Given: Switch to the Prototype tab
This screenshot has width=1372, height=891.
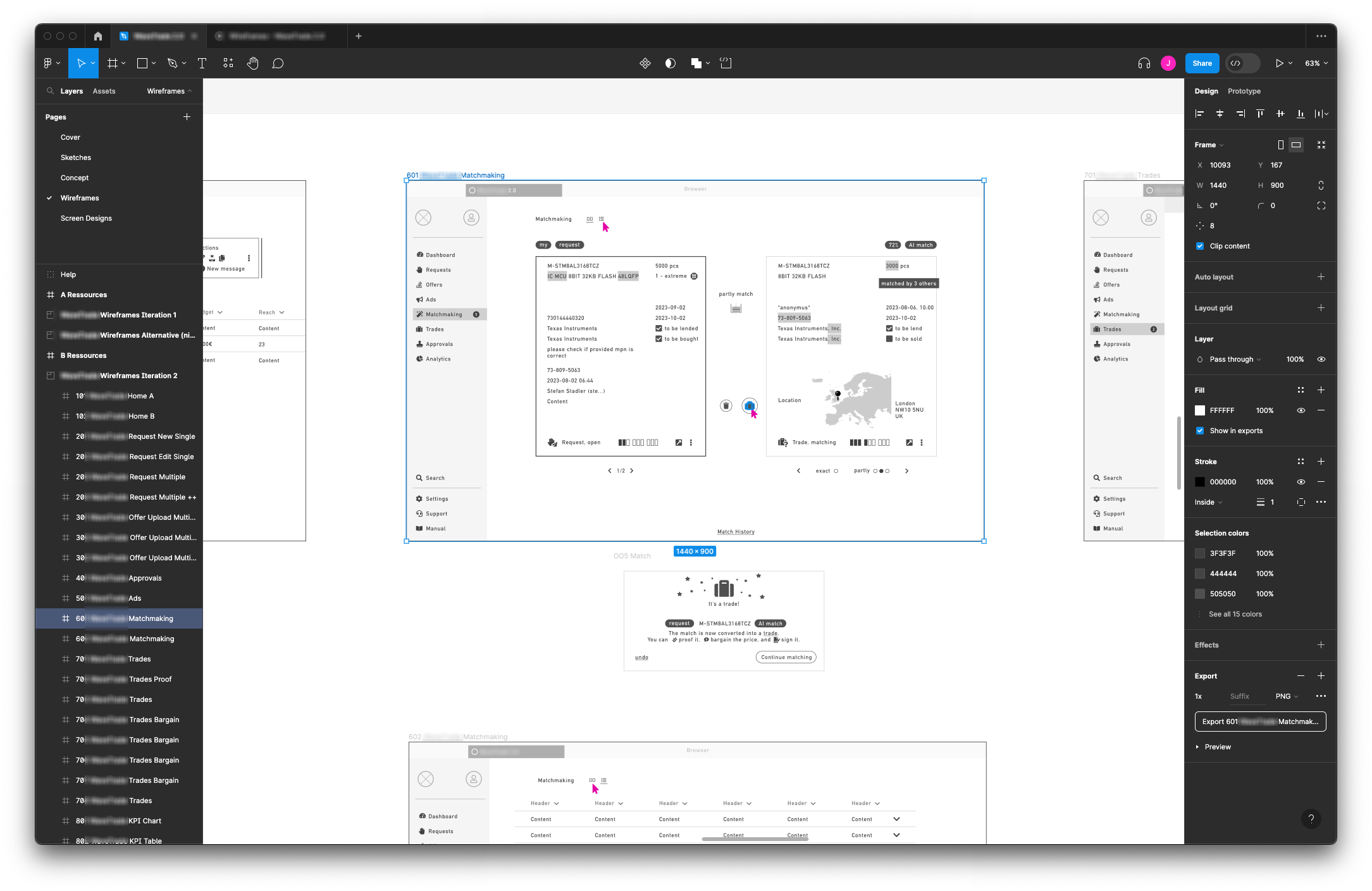Looking at the screenshot, I should (1244, 90).
